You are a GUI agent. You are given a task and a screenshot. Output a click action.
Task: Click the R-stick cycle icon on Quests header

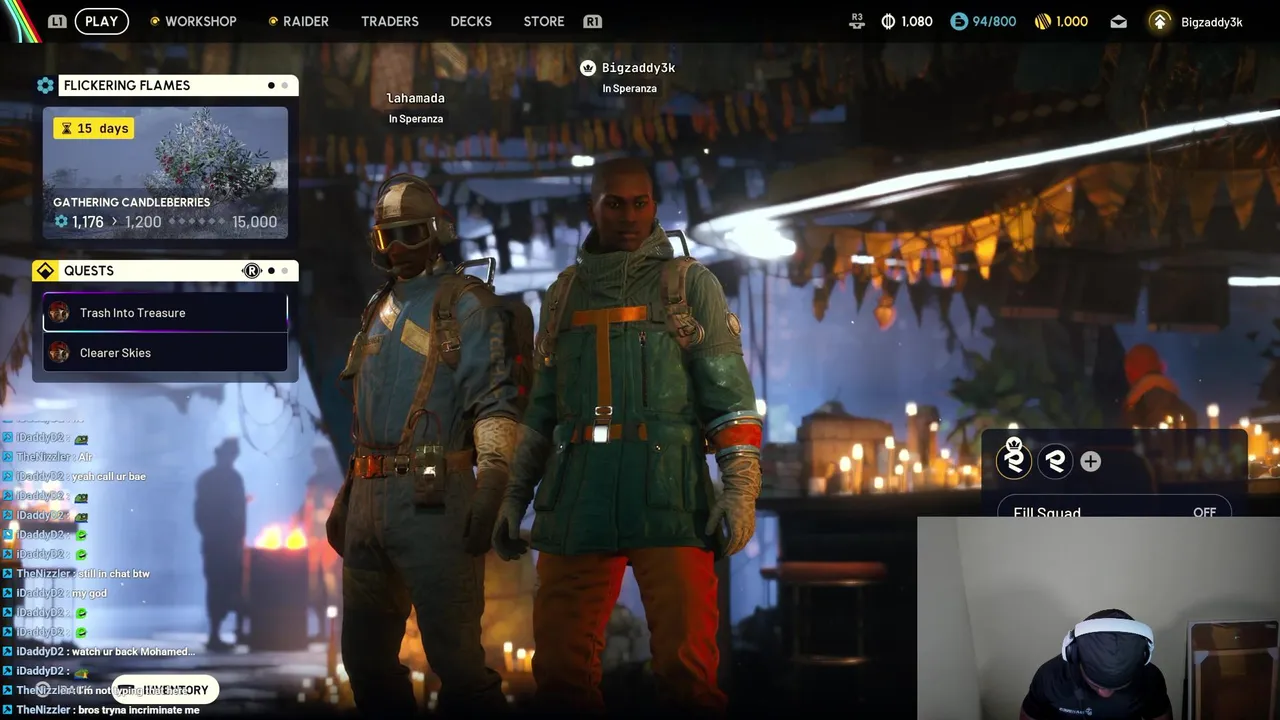252,271
